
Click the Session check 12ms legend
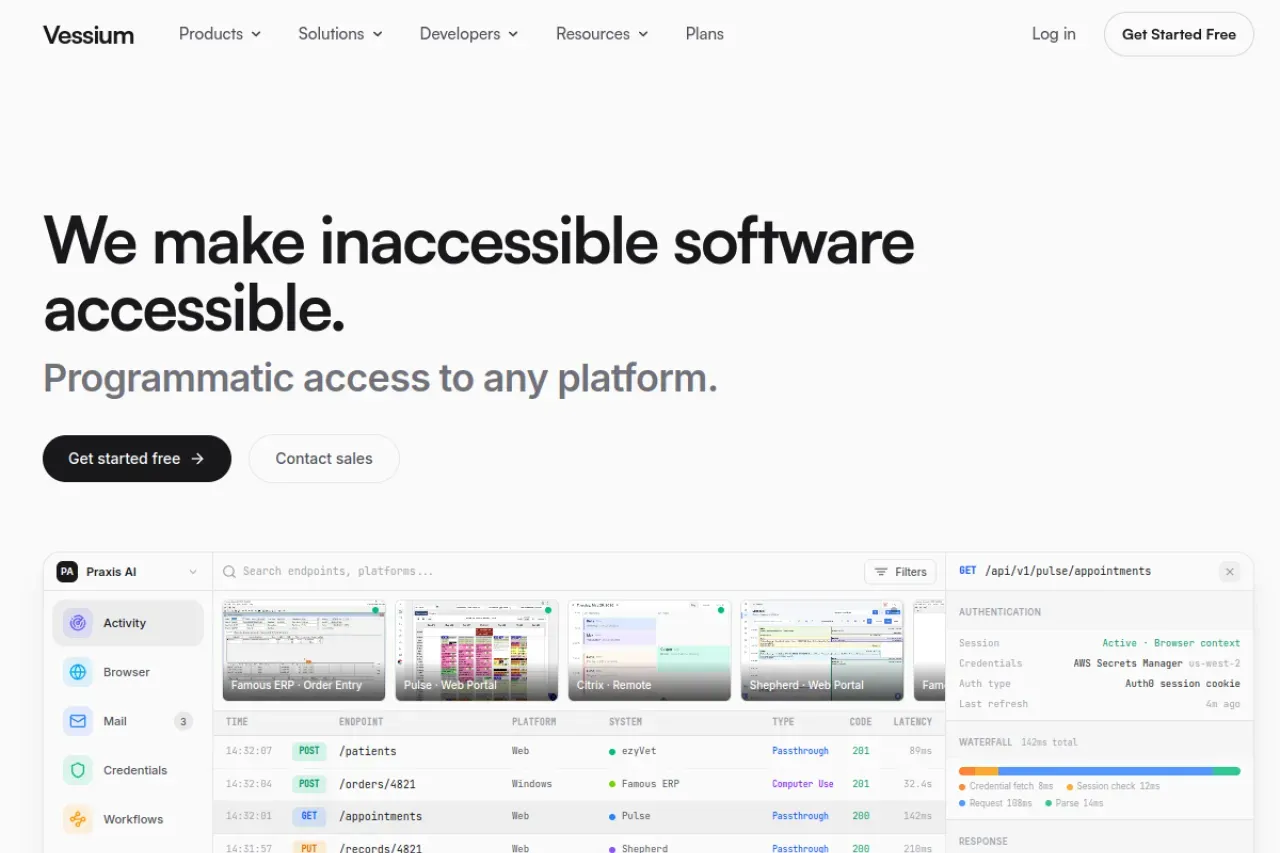tap(1113, 787)
